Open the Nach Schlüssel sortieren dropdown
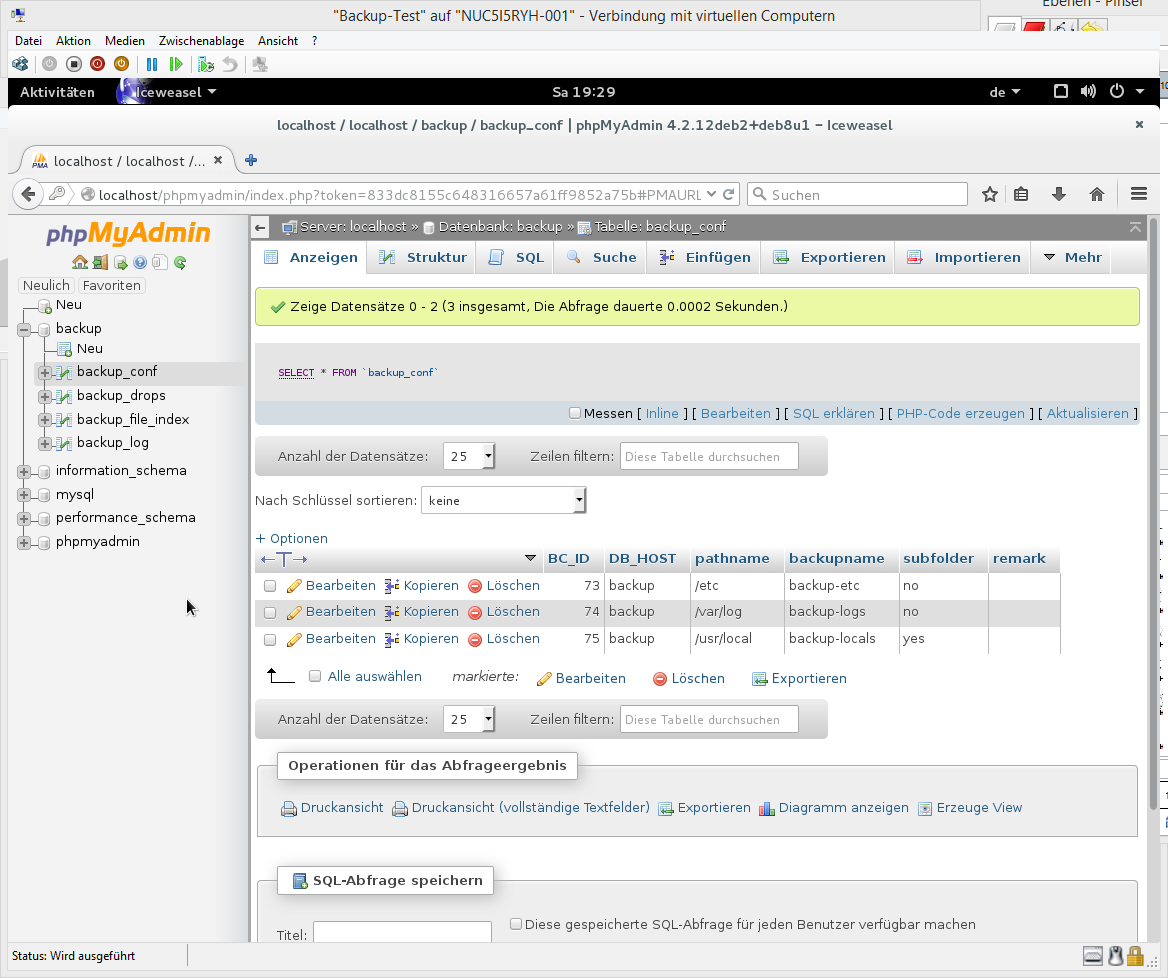Image resolution: width=1168 pixels, height=978 pixels. point(504,500)
